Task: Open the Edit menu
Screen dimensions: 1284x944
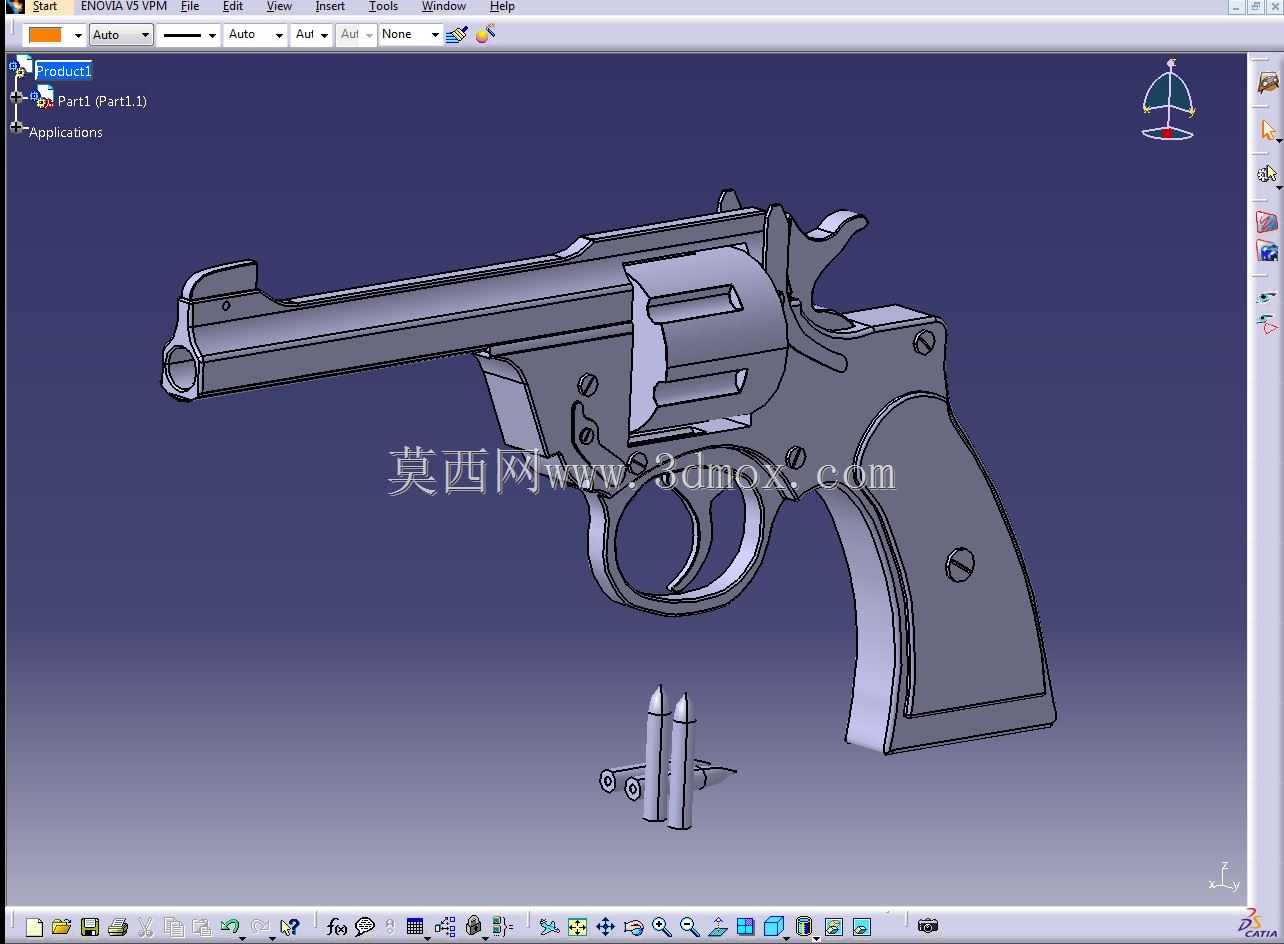Action: [x=233, y=6]
